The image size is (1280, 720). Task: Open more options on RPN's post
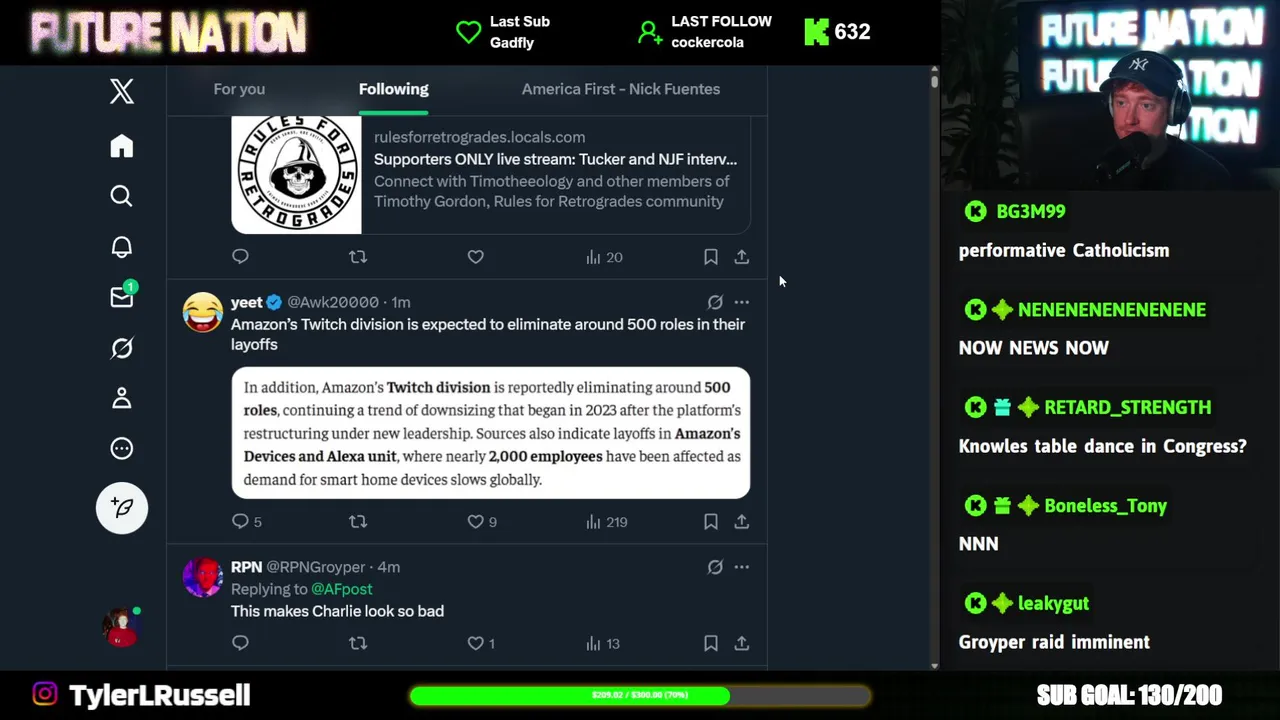pyautogui.click(x=742, y=567)
